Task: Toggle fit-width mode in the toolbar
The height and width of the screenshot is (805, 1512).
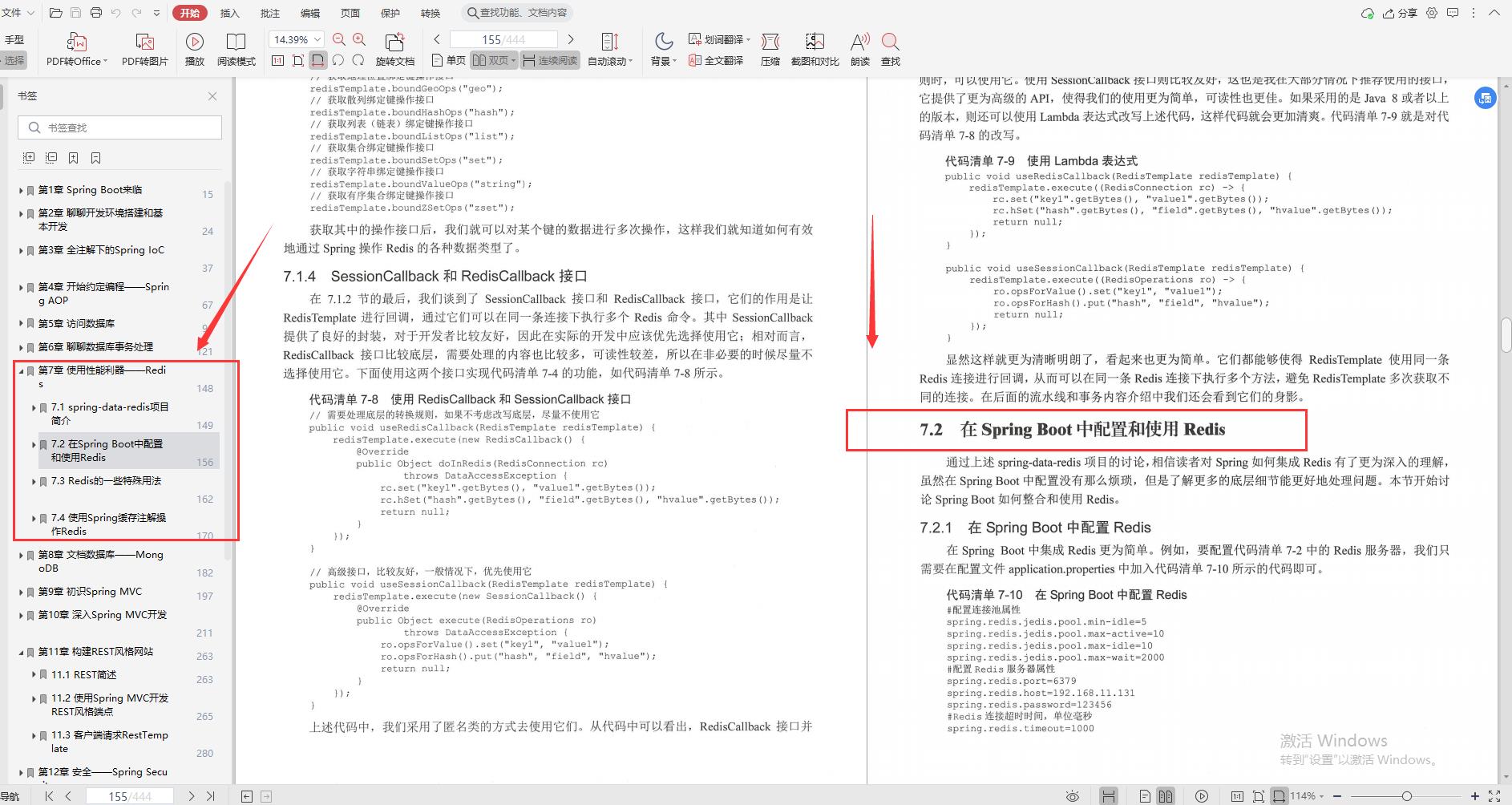Action: 318,60
